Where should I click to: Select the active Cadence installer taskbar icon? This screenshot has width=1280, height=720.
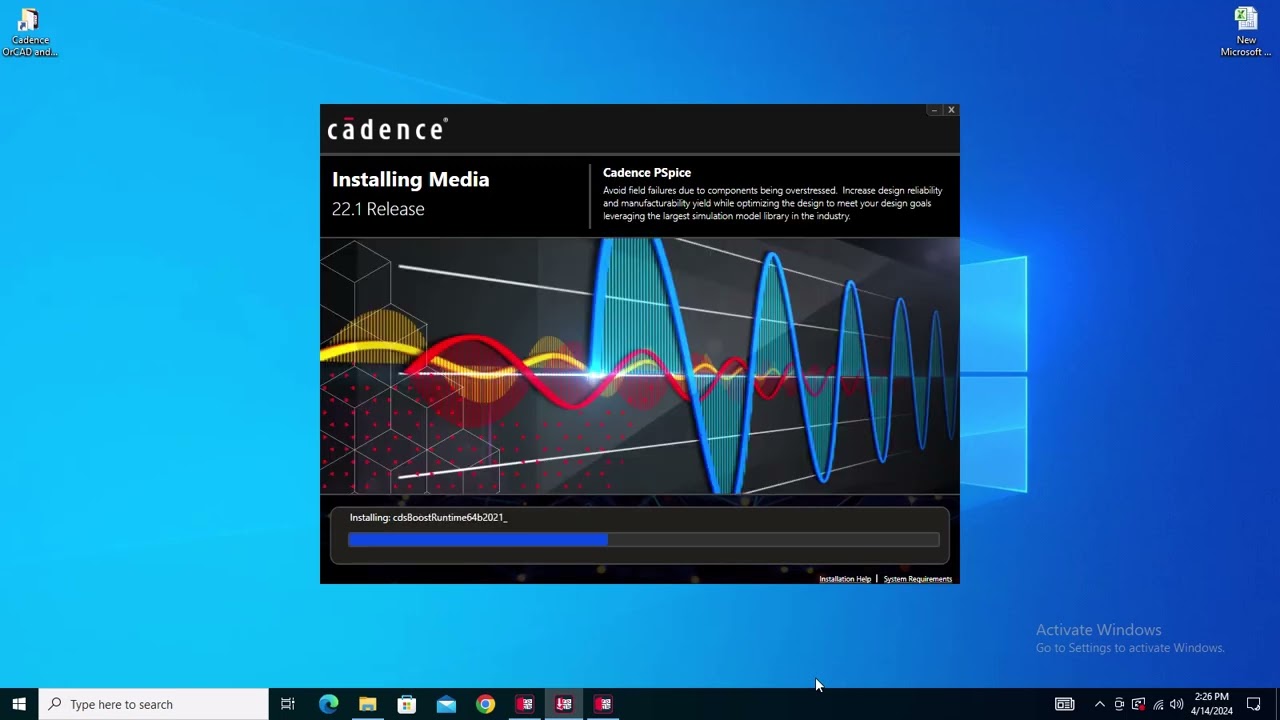click(564, 704)
